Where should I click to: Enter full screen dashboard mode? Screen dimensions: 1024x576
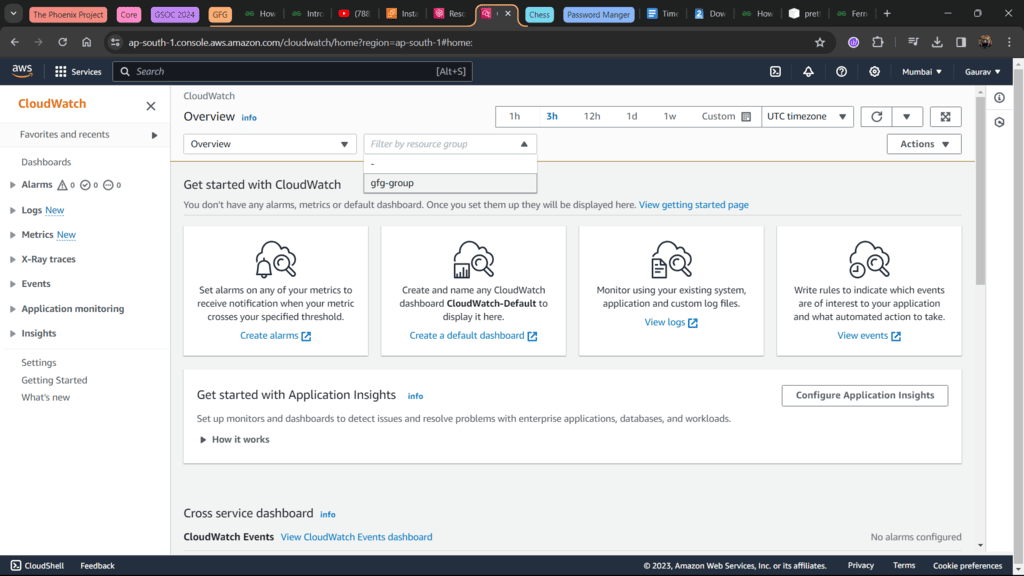point(945,116)
